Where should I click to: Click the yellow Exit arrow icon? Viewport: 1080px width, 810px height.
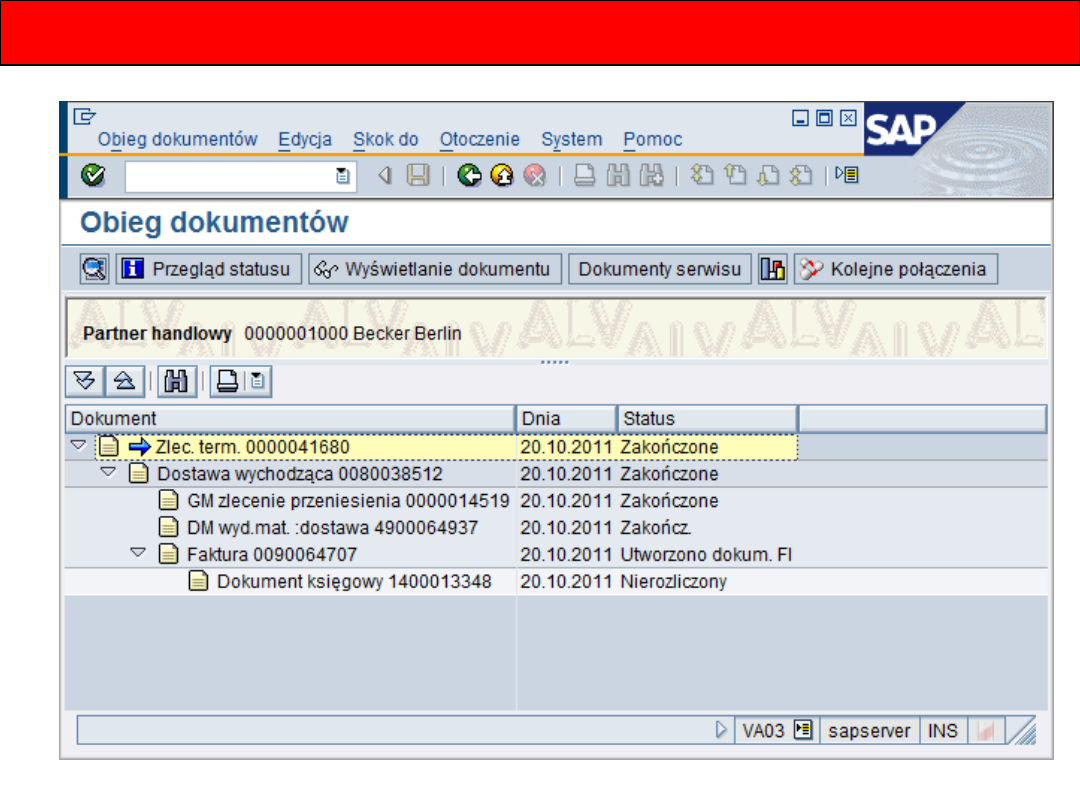[x=502, y=176]
